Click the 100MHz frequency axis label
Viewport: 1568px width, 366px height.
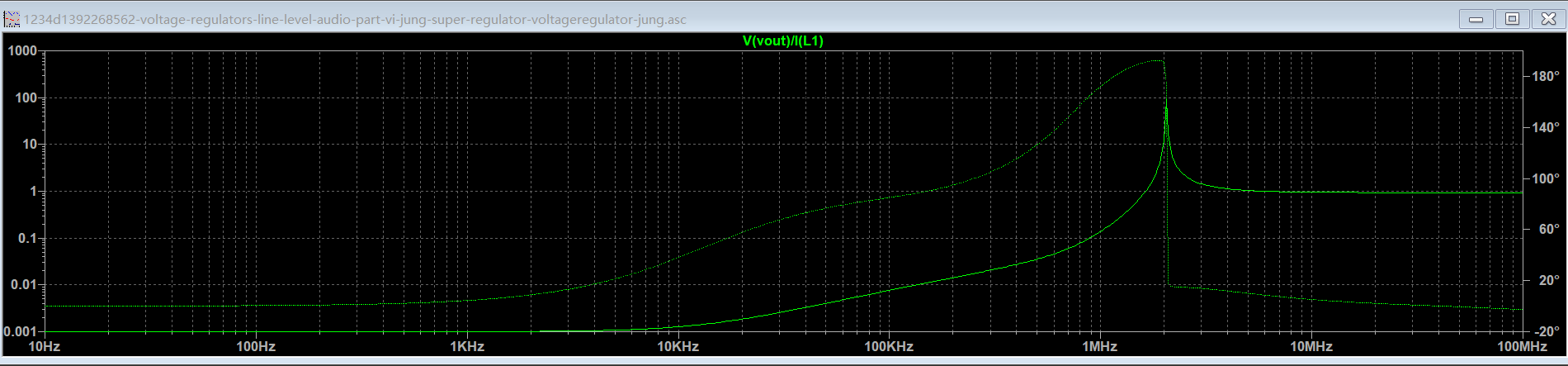tap(1523, 346)
